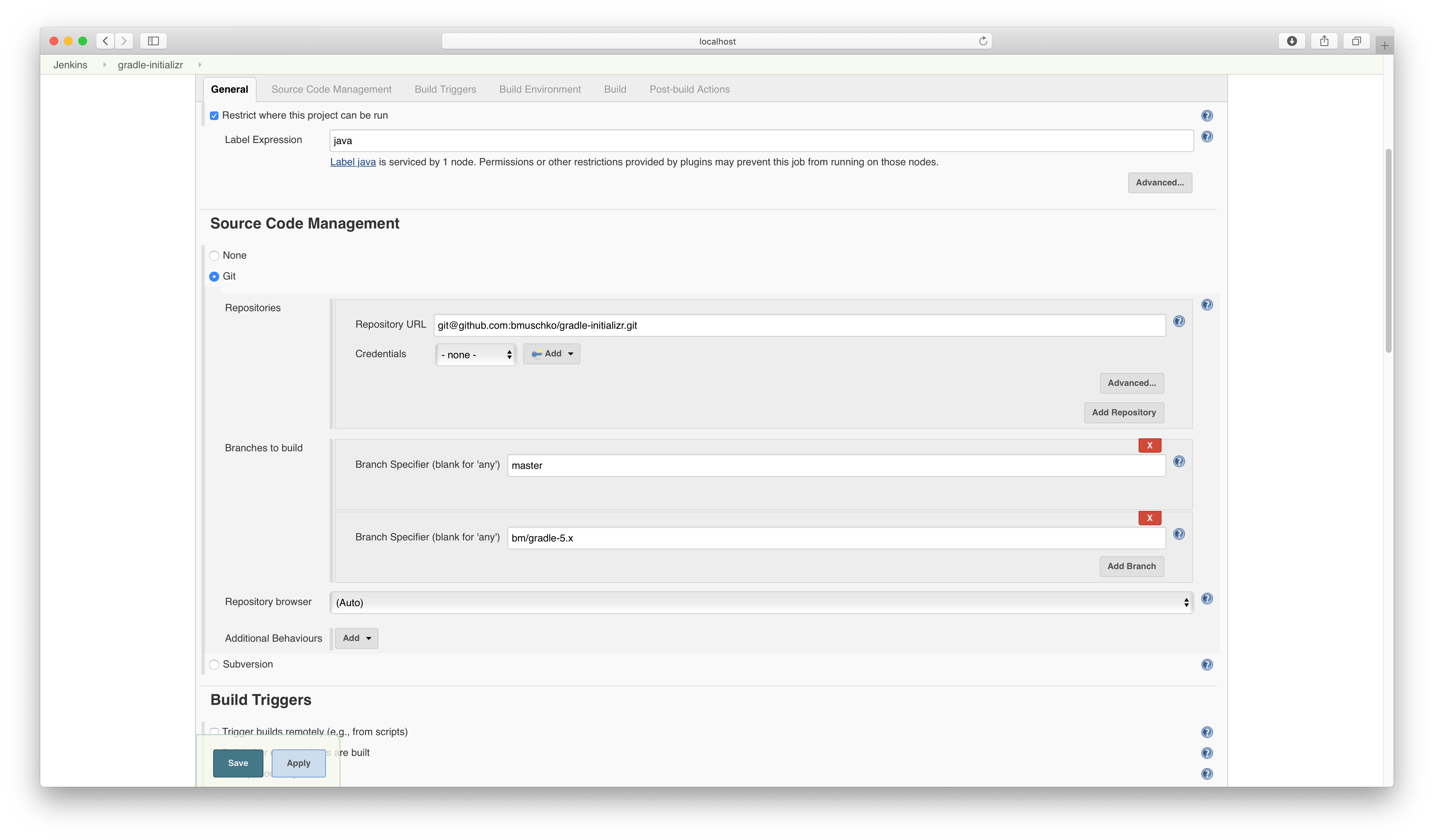Uncheck Restrict where this project can run
The image size is (1434, 840).
point(215,116)
